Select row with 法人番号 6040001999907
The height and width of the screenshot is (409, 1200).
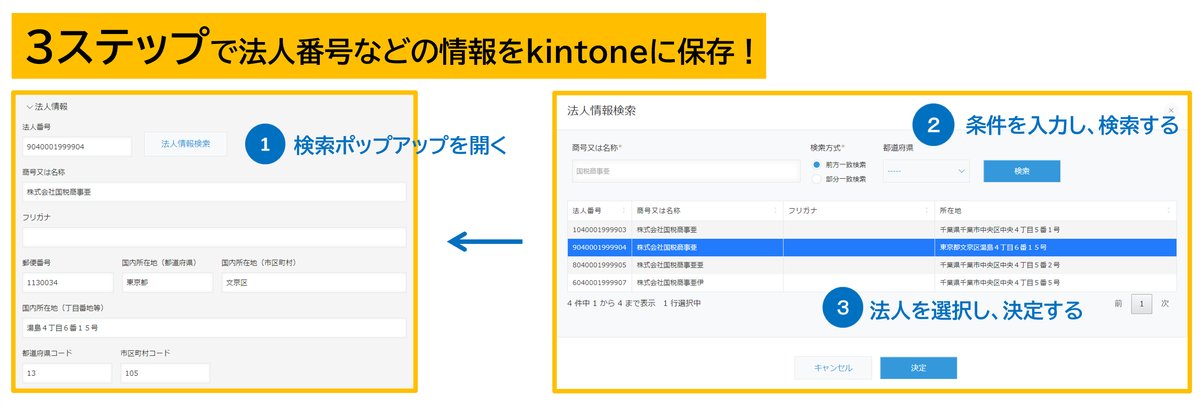click(872, 283)
